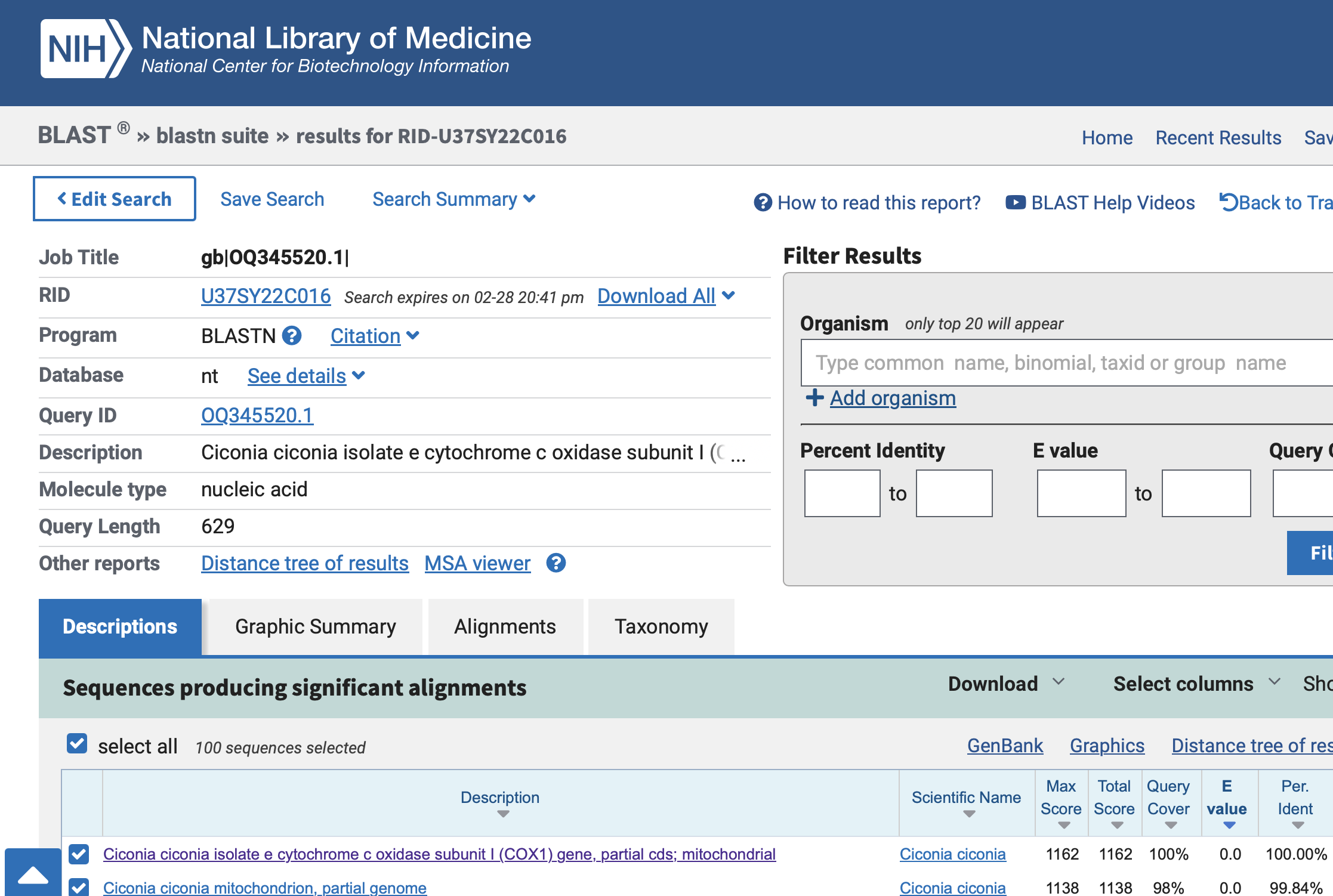Screen dimensions: 1333x896
Task: Click the BLASTN program help question icon
Action: (292, 336)
